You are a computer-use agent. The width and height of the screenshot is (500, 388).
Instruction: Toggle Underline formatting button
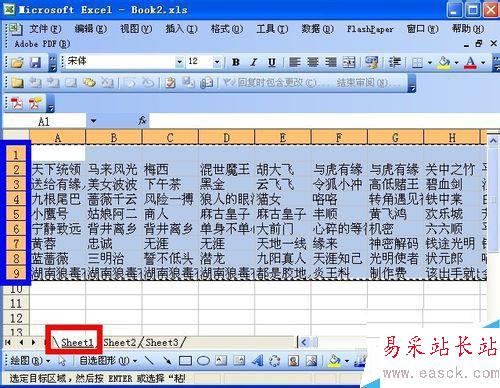[272, 62]
